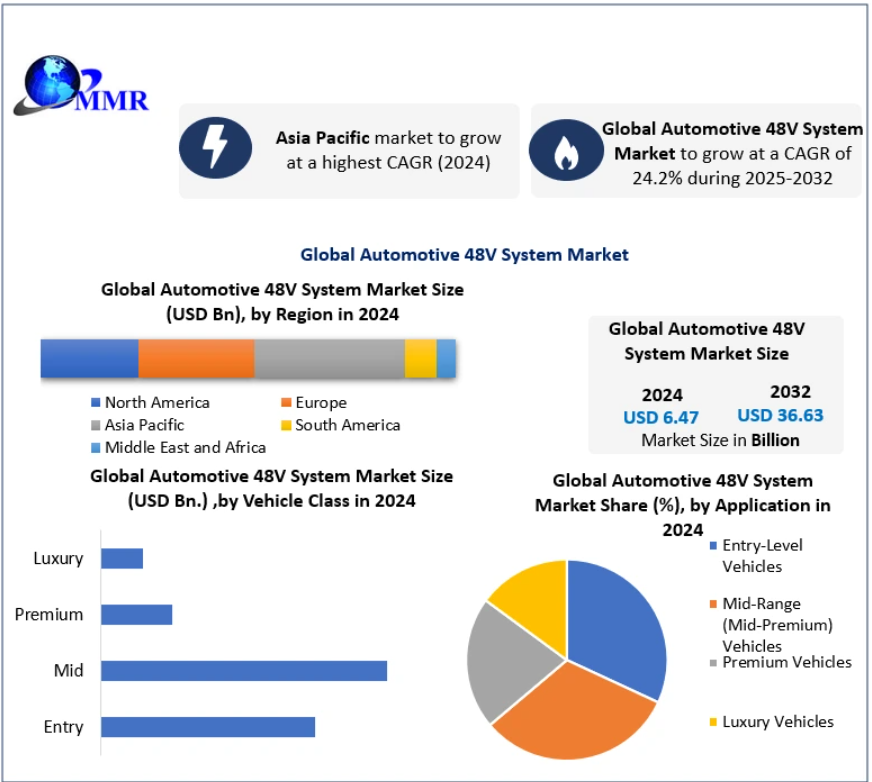Screen dimensions: 872x782
Task: Click the flame icon
Action: (568, 150)
